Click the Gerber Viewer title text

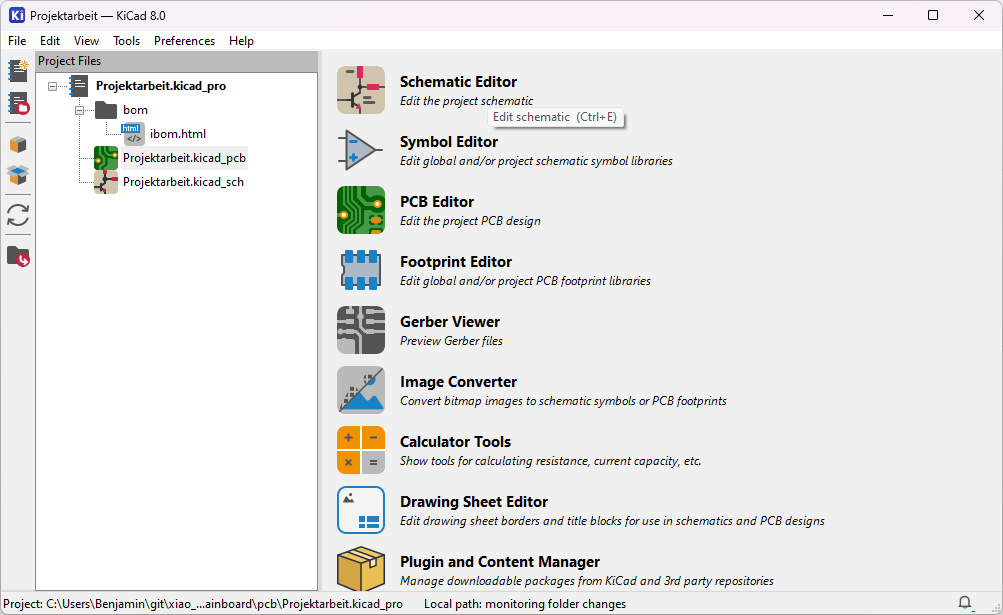tap(450, 322)
